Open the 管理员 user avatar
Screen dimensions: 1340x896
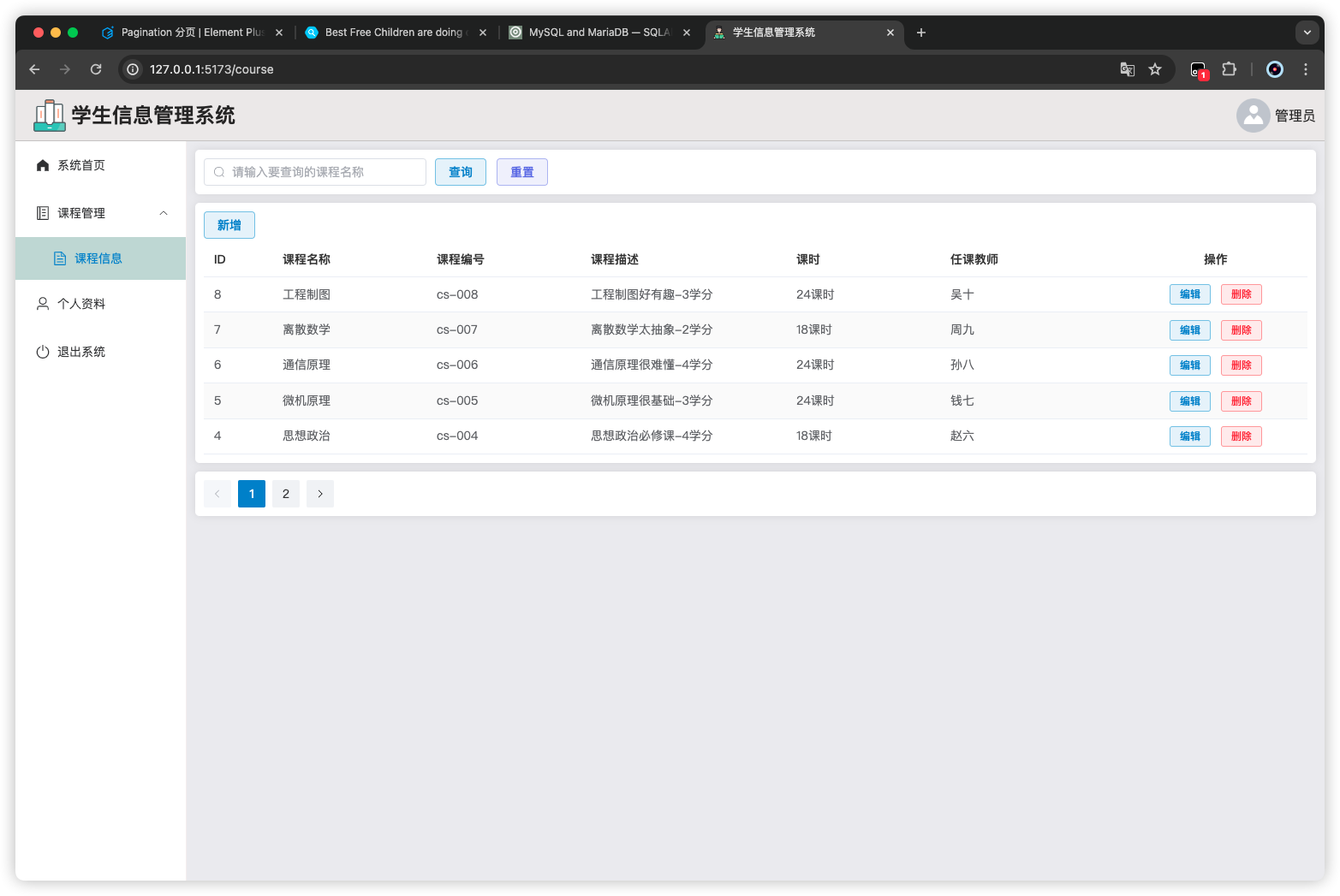1253,116
